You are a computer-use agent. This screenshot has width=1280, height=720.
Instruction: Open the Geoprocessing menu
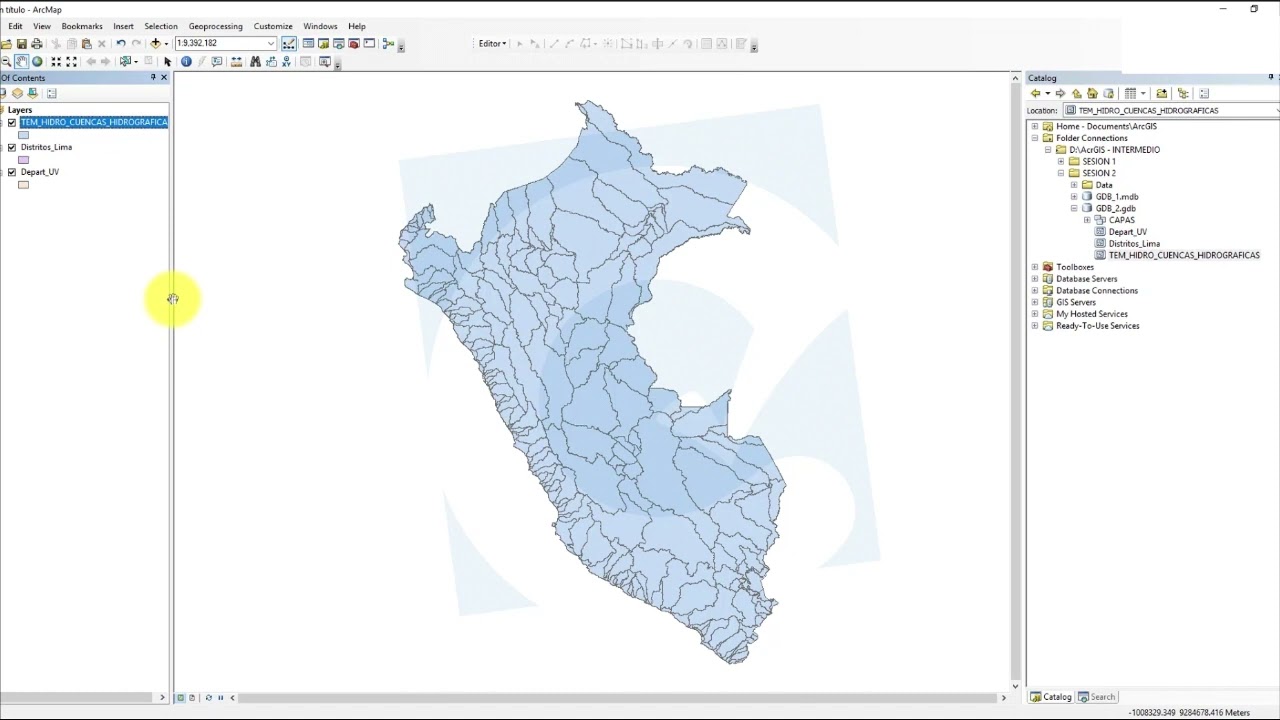[215, 26]
